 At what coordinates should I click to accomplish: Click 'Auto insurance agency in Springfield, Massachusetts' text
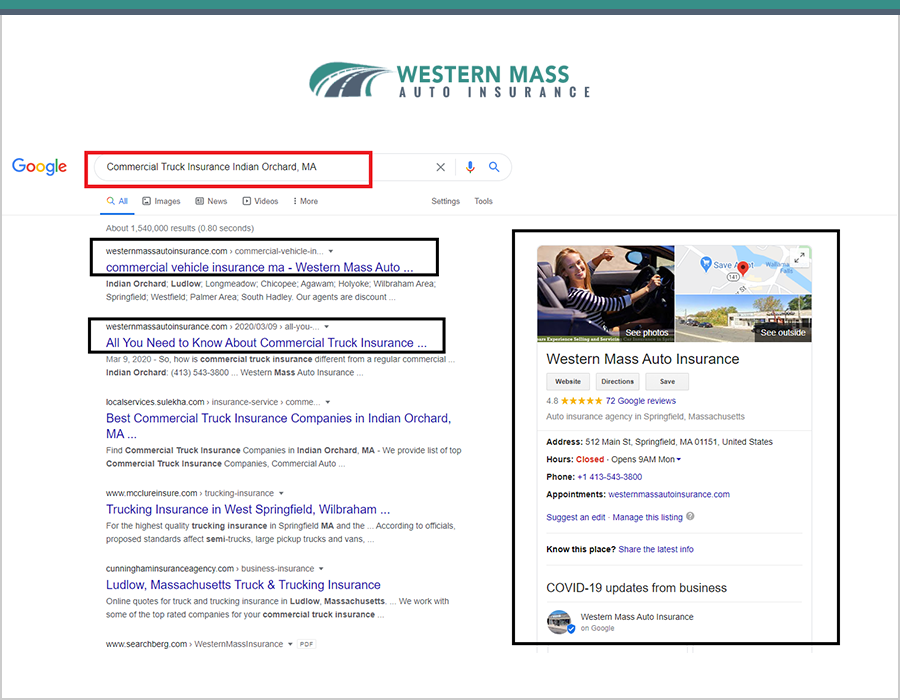pyautogui.click(x=645, y=417)
